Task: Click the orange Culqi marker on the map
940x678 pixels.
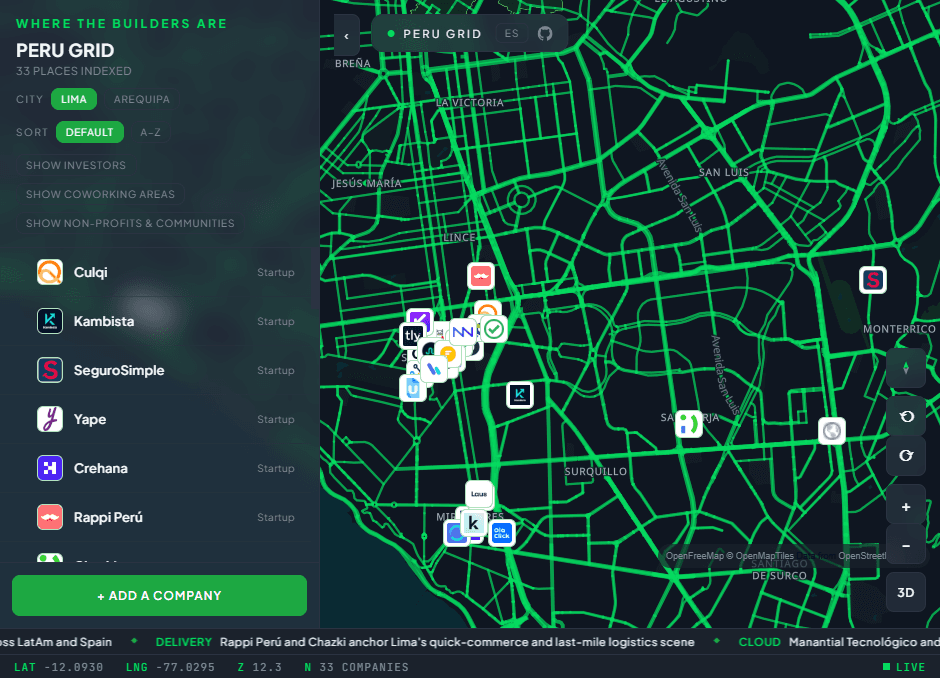Action: click(x=488, y=311)
